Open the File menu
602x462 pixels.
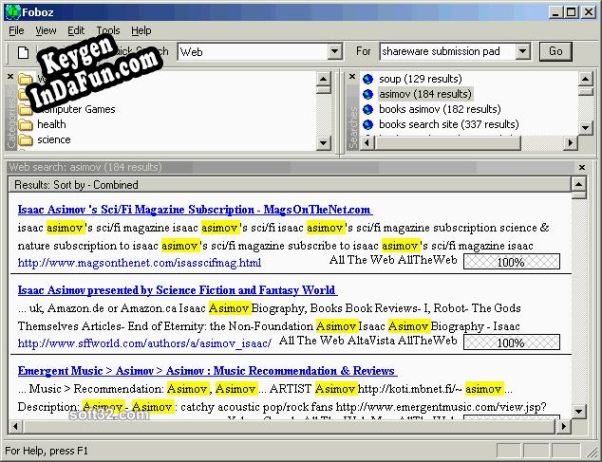pos(16,30)
